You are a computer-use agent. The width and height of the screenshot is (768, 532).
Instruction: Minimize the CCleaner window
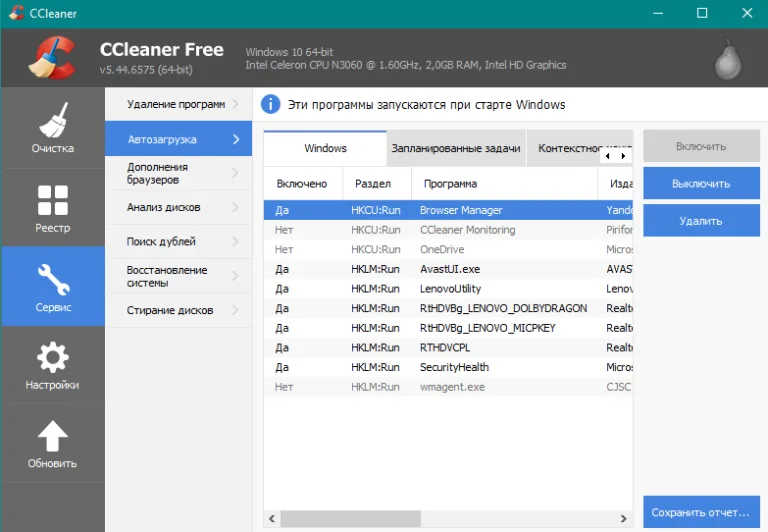point(658,13)
